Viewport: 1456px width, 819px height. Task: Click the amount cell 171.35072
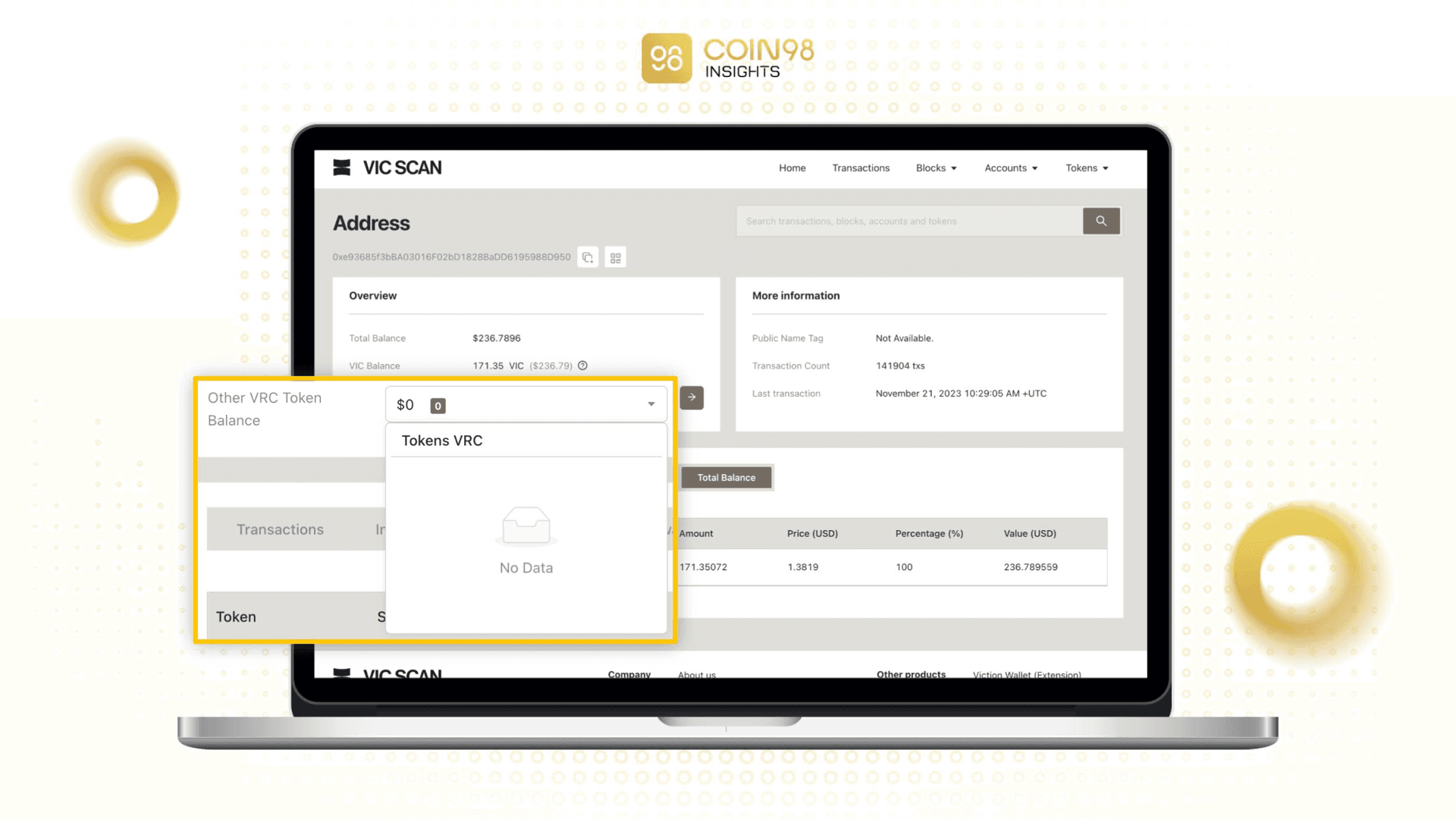click(x=703, y=567)
